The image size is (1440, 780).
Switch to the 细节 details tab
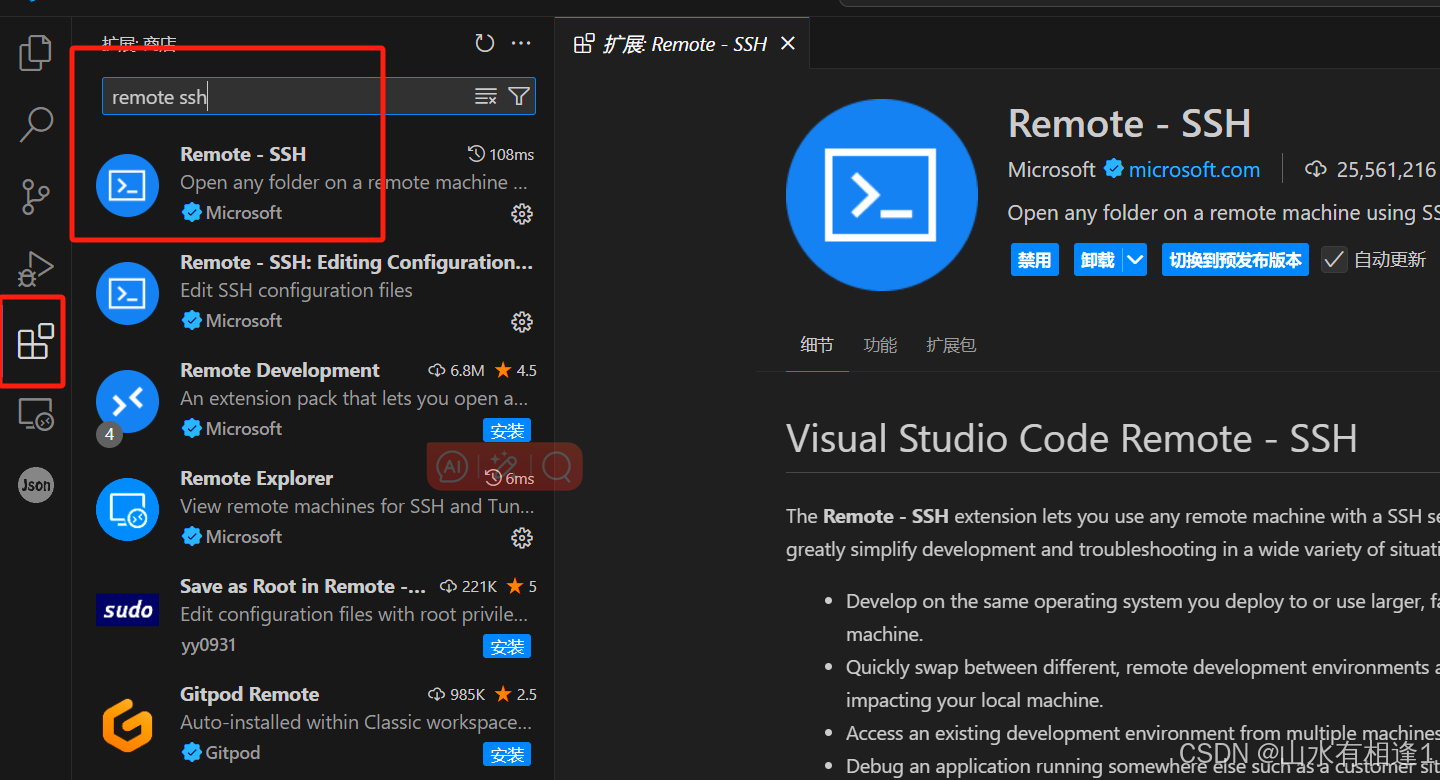(x=817, y=345)
